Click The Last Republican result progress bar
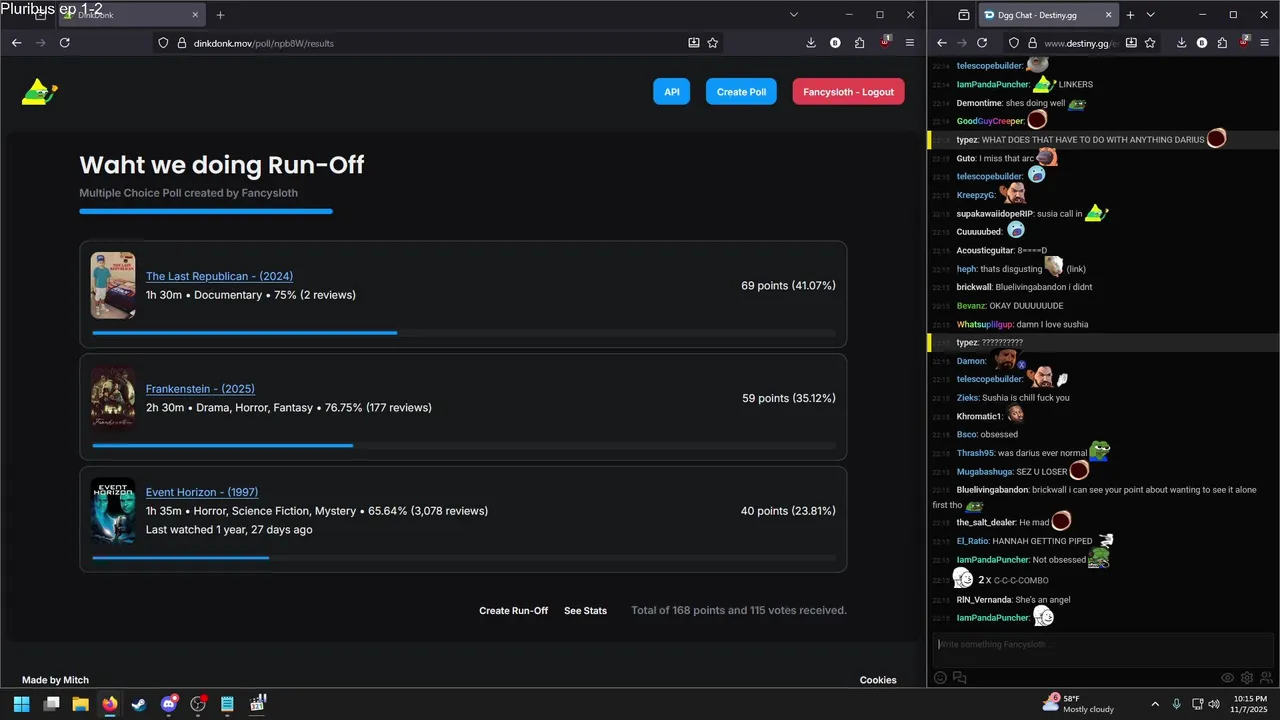Viewport: 1280px width, 720px height. click(x=463, y=333)
